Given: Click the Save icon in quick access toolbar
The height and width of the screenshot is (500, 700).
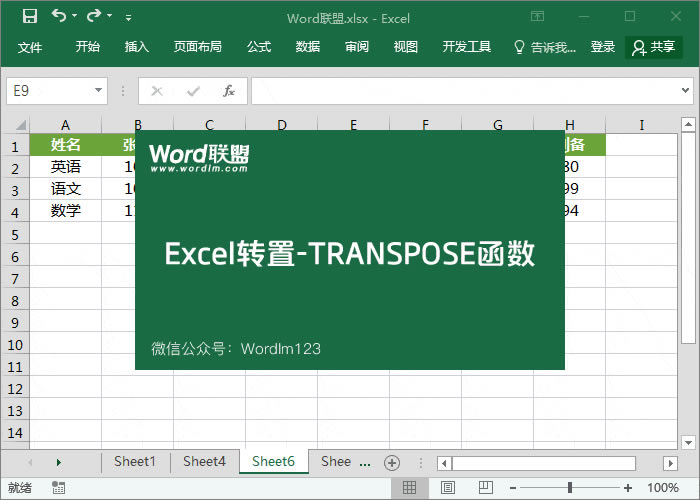Looking at the screenshot, I should pyautogui.click(x=30, y=17).
